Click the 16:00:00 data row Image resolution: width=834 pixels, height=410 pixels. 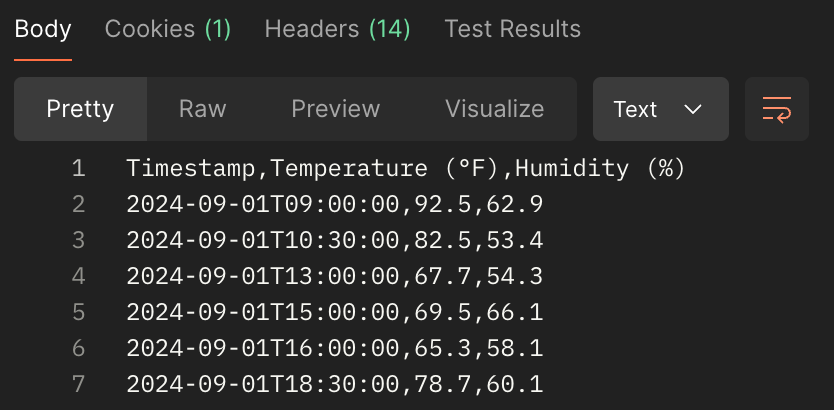pyautogui.click(x=334, y=348)
